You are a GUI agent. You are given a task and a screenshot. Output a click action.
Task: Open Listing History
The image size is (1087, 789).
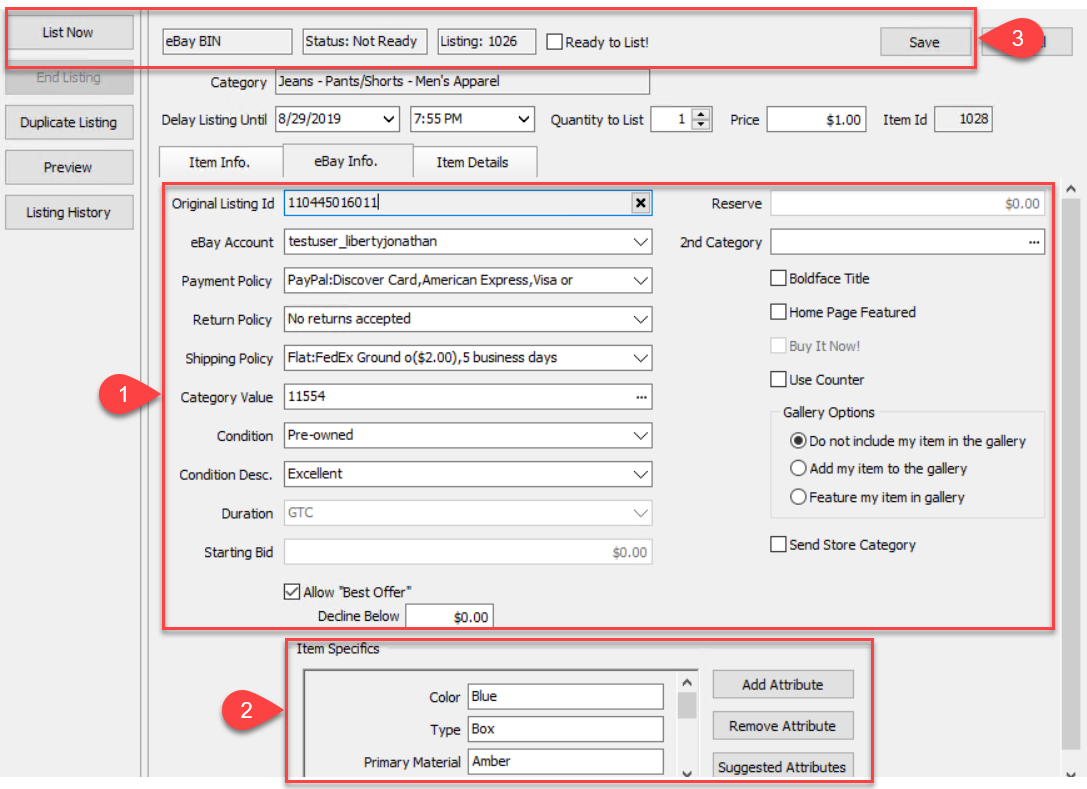pyautogui.click(x=68, y=213)
